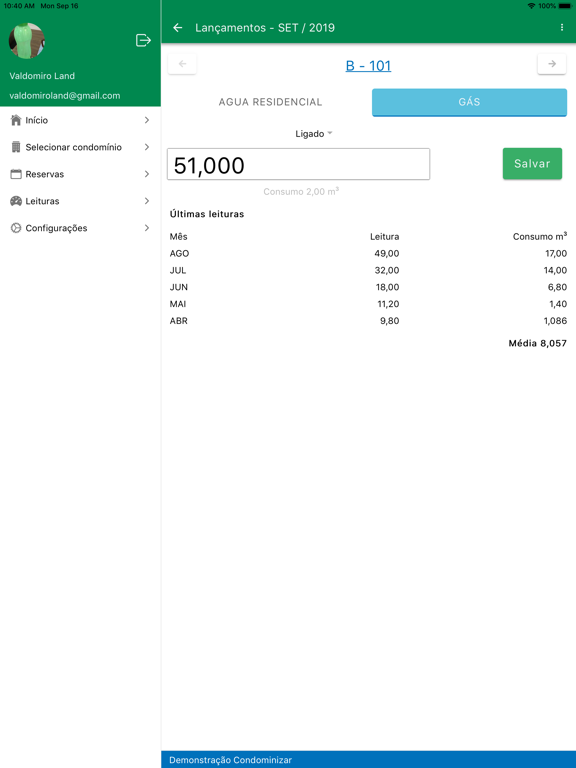Open the three-dot overflow menu
This screenshot has height=768, width=576.
(561, 28)
